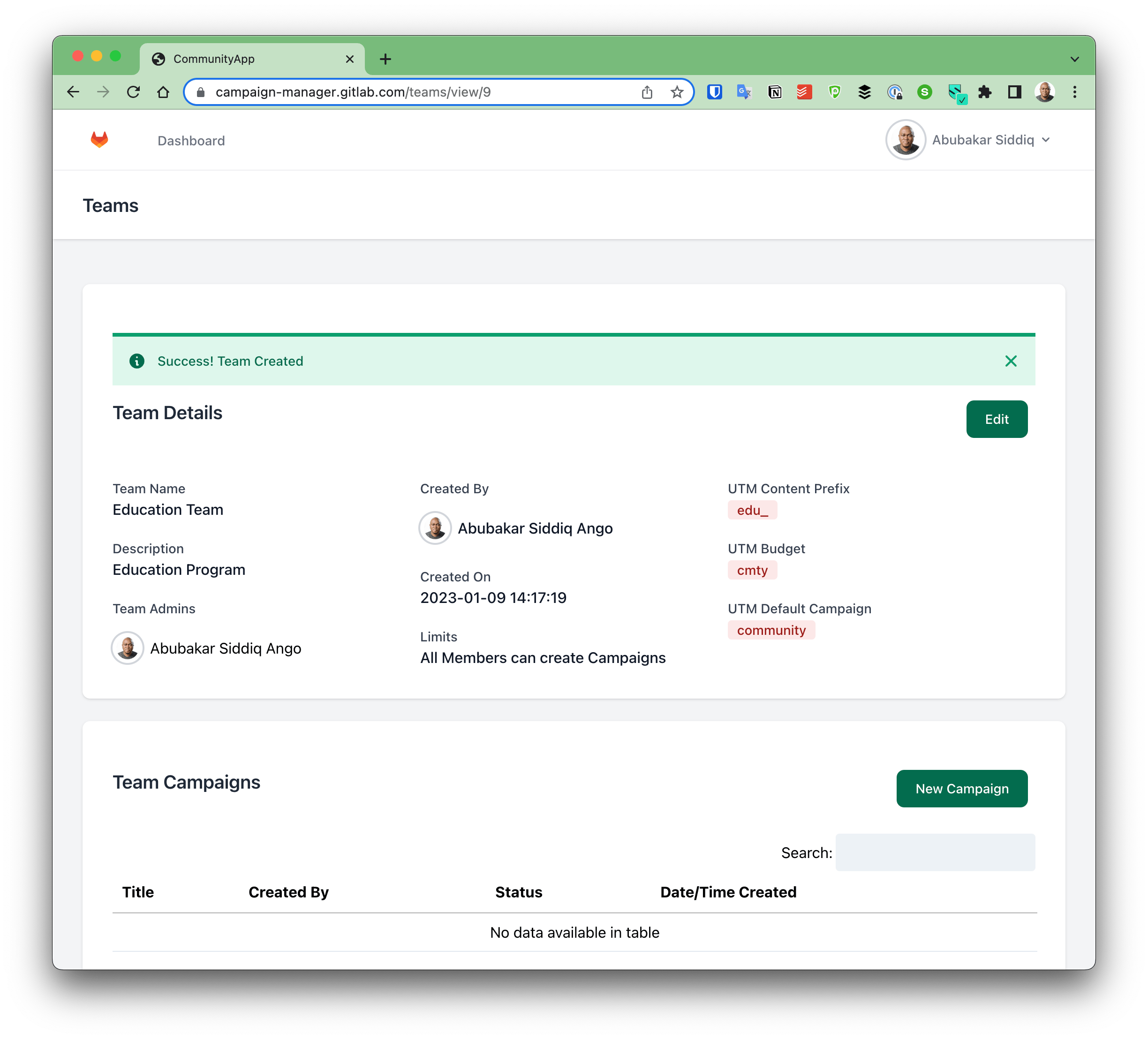Click the Abubakar Siddiq profile avatar icon
1148x1039 pixels.
click(905, 139)
